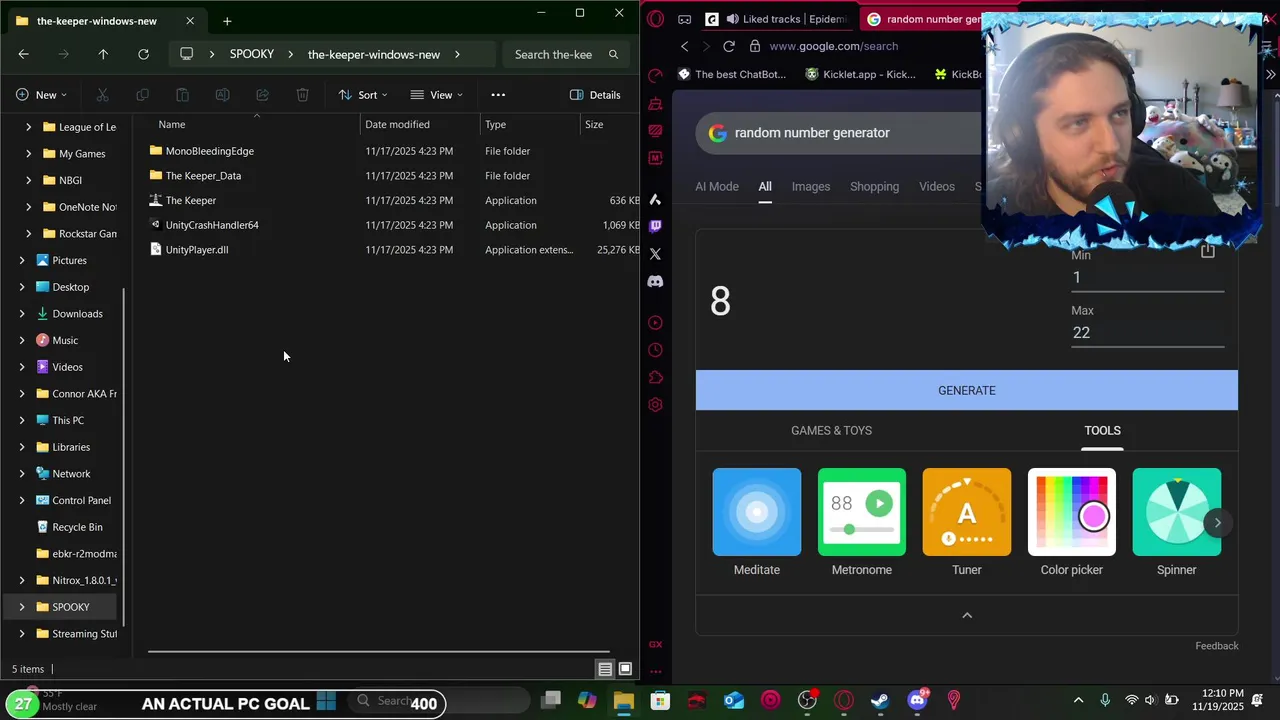Open See more options ellipsis in Explorer
The height and width of the screenshot is (720, 1280).
pyautogui.click(x=498, y=95)
